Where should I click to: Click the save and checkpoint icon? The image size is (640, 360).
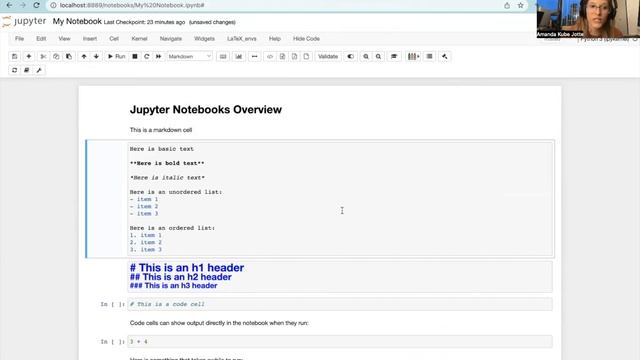coord(14,56)
